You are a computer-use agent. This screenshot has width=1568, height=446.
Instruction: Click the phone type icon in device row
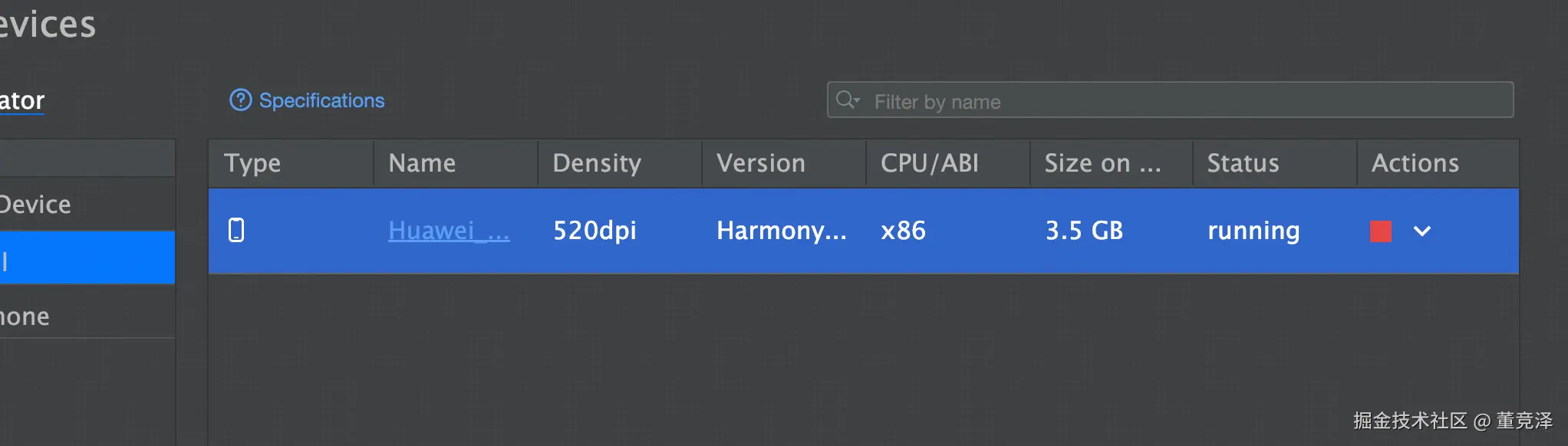tap(236, 230)
